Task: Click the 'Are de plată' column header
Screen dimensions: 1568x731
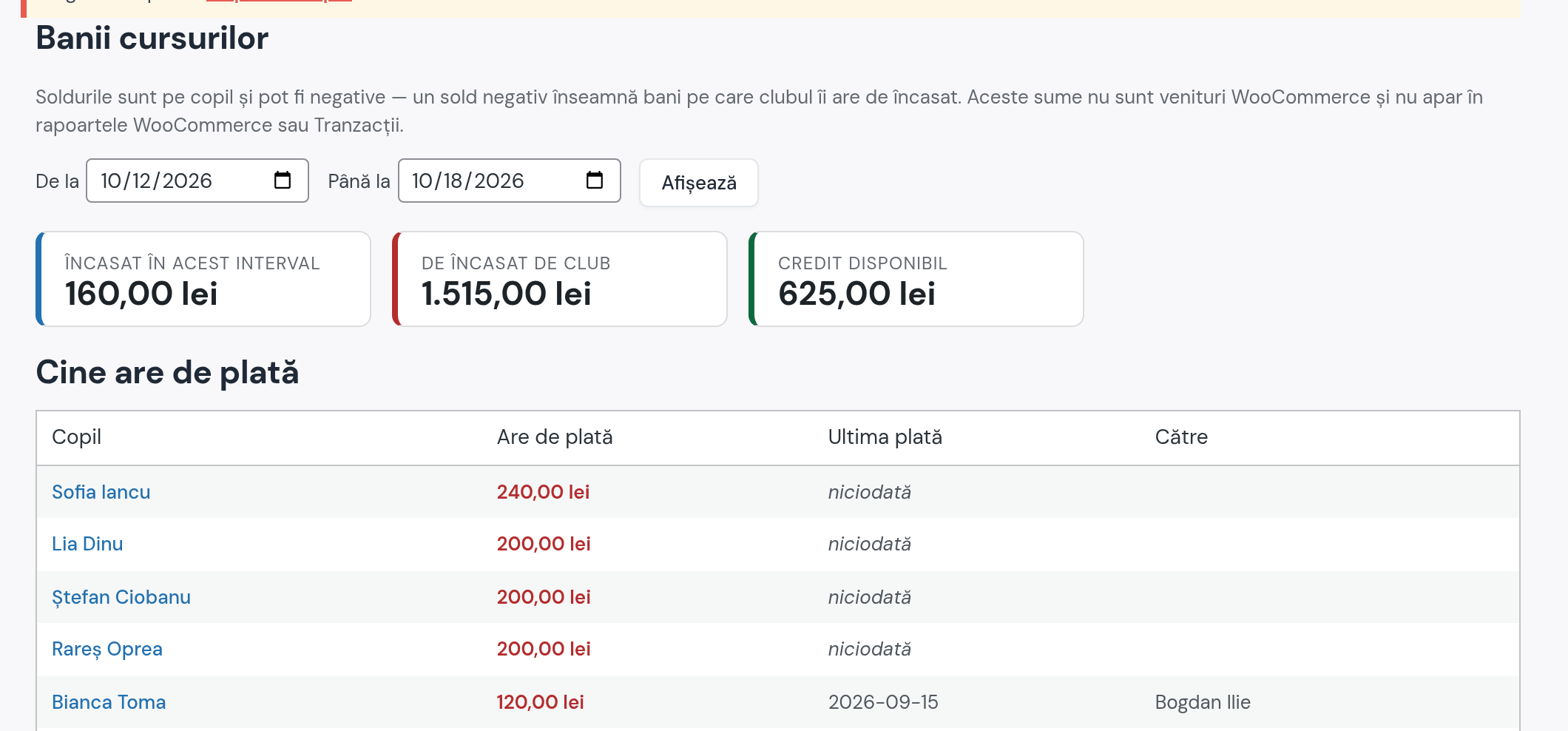Action: pos(555,437)
